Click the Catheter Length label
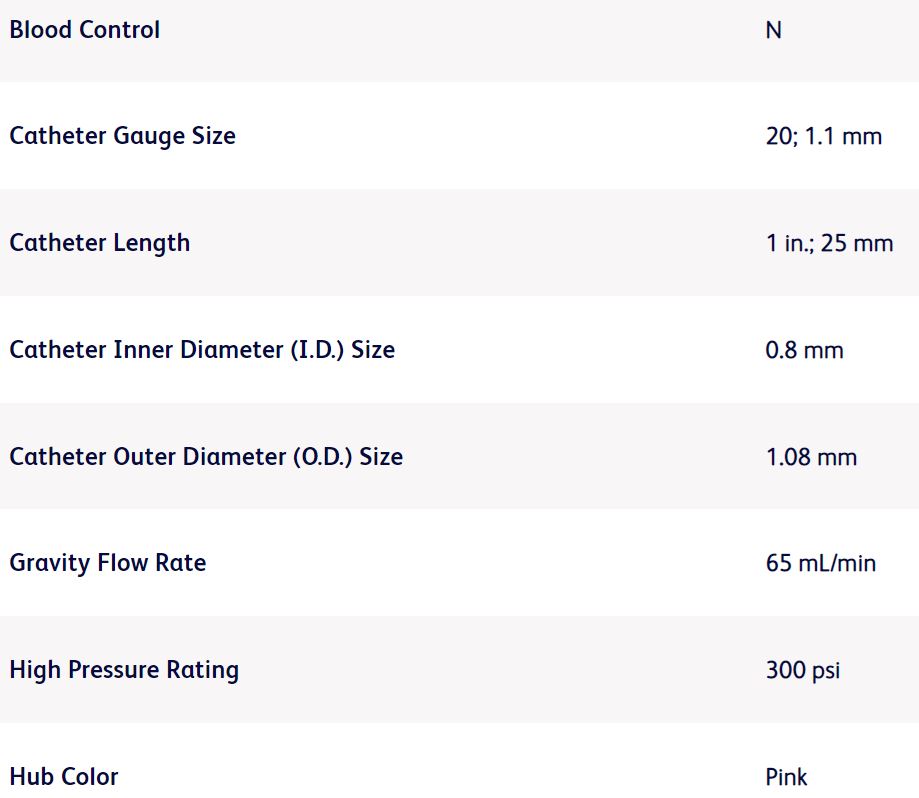This screenshot has width=919, height=798. 99,243
